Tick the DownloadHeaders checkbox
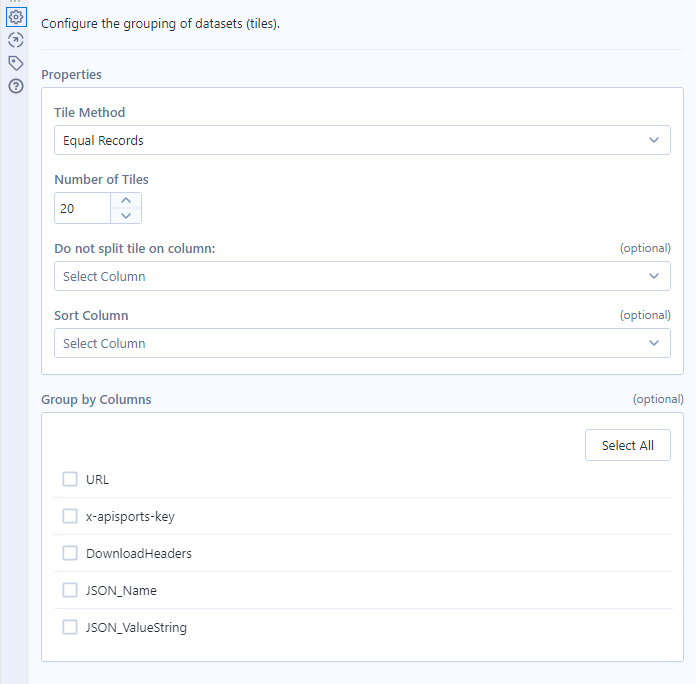 click(70, 553)
